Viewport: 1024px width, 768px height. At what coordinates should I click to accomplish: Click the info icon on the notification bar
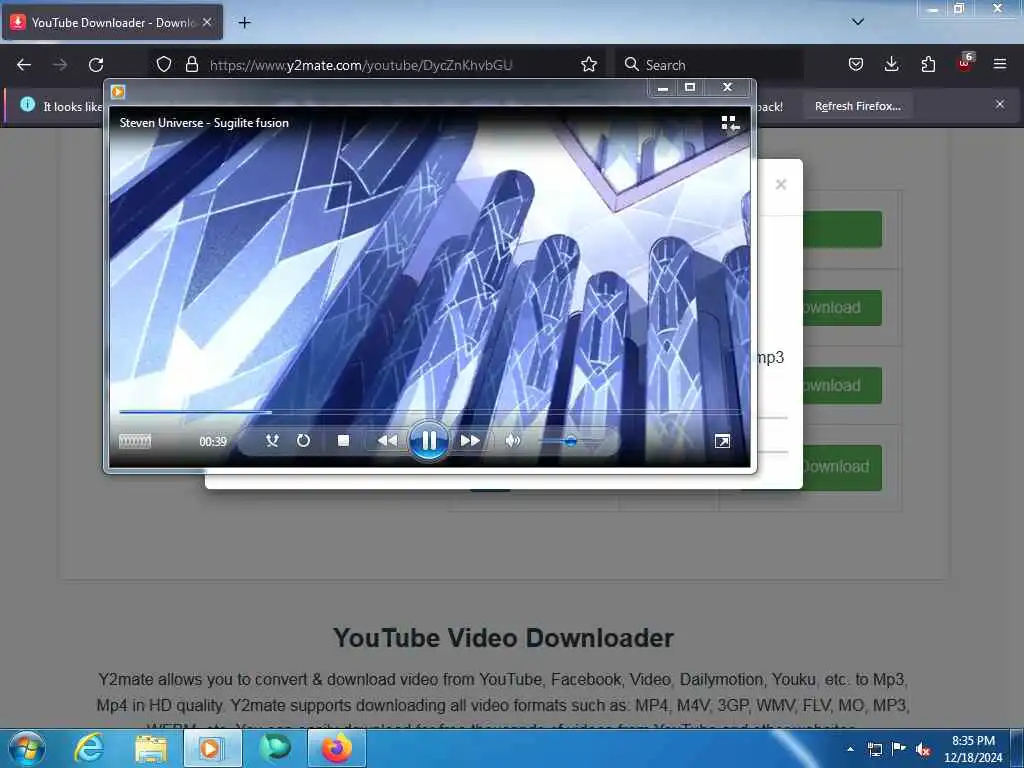coord(27,104)
